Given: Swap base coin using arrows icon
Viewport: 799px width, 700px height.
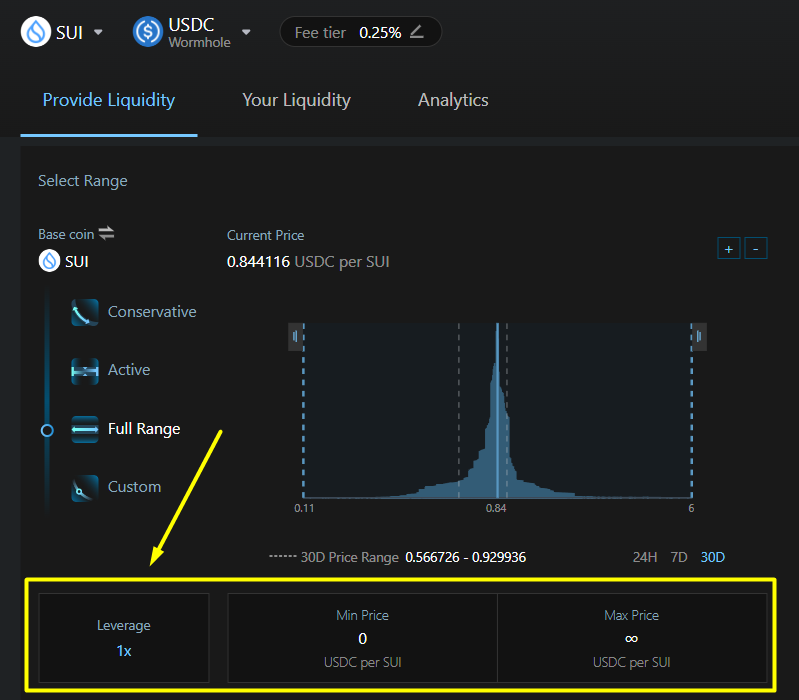Looking at the screenshot, I should pyautogui.click(x=106, y=233).
